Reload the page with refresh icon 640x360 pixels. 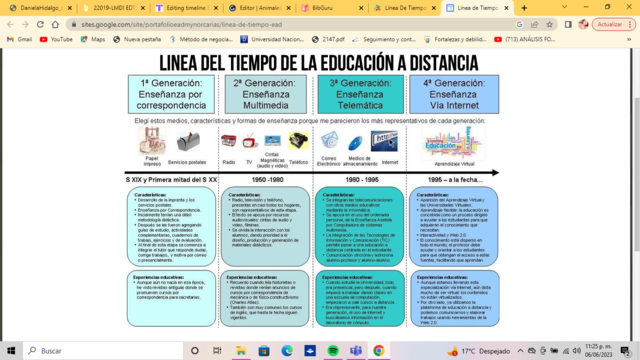(40, 24)
